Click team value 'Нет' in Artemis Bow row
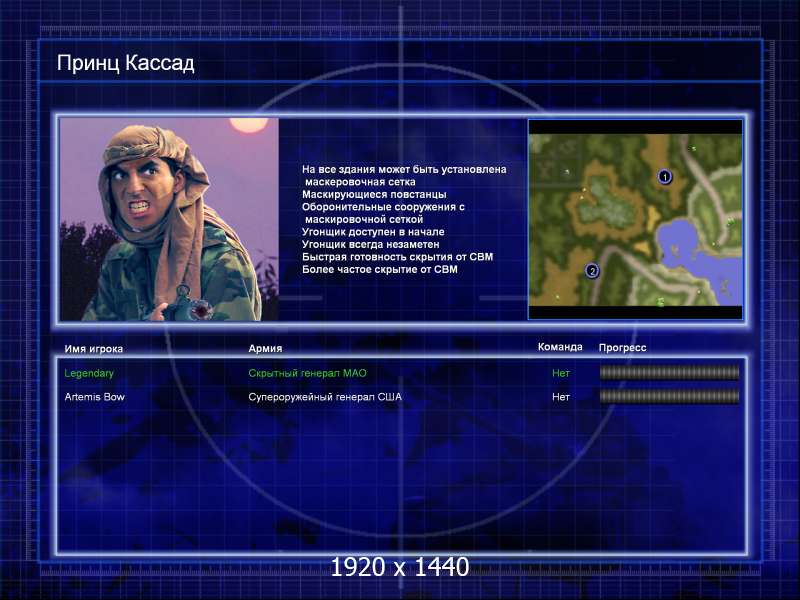The height and width of the screenshot is (600, 800). tap(561, 396)
